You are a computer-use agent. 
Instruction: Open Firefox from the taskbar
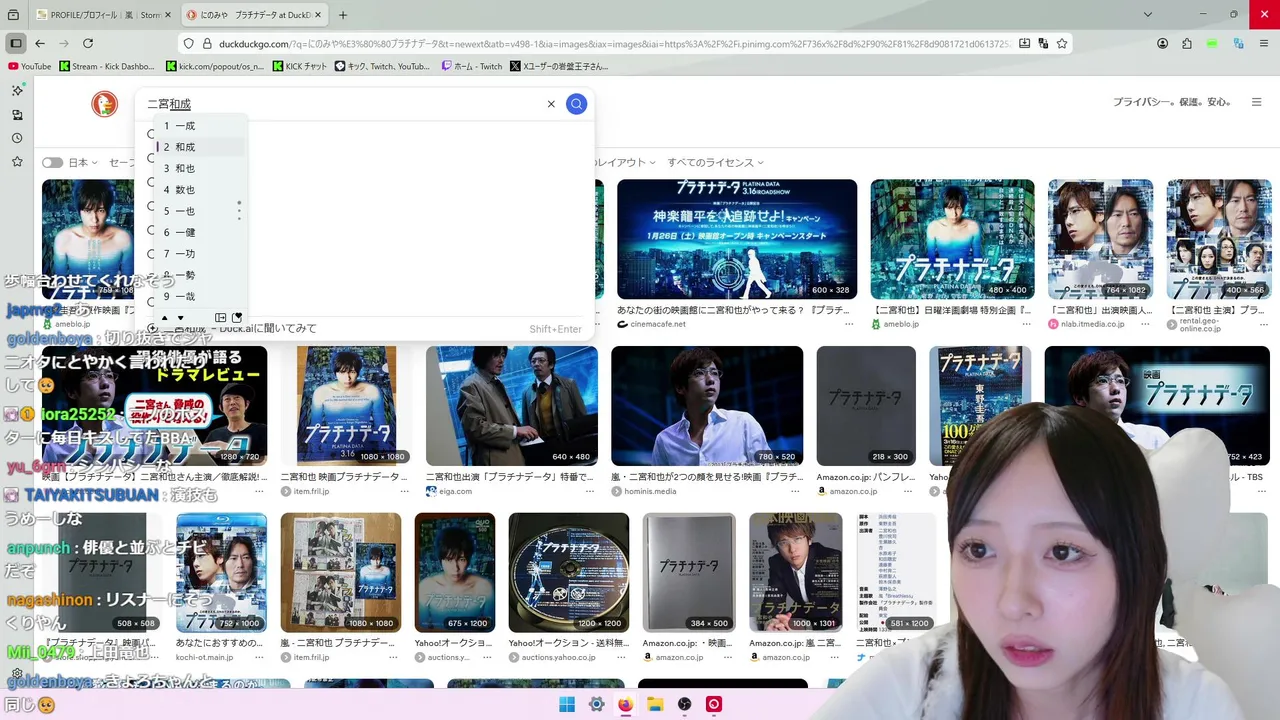point(625,704)
